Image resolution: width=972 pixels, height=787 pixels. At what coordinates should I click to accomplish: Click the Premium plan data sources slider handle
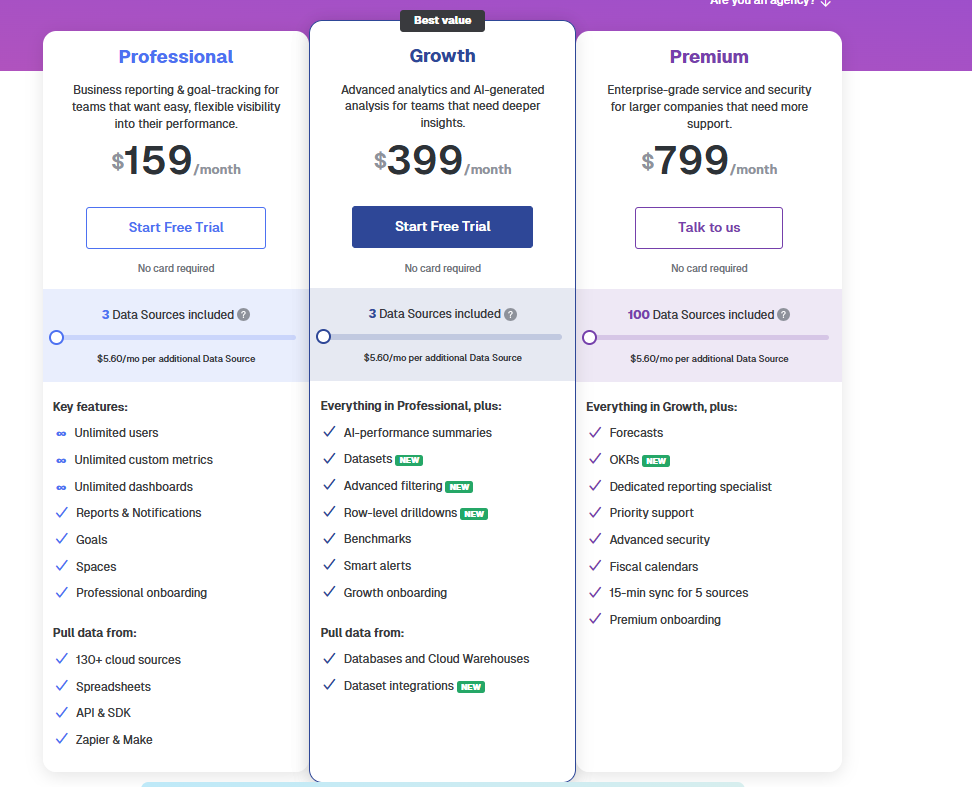(590, 338)
